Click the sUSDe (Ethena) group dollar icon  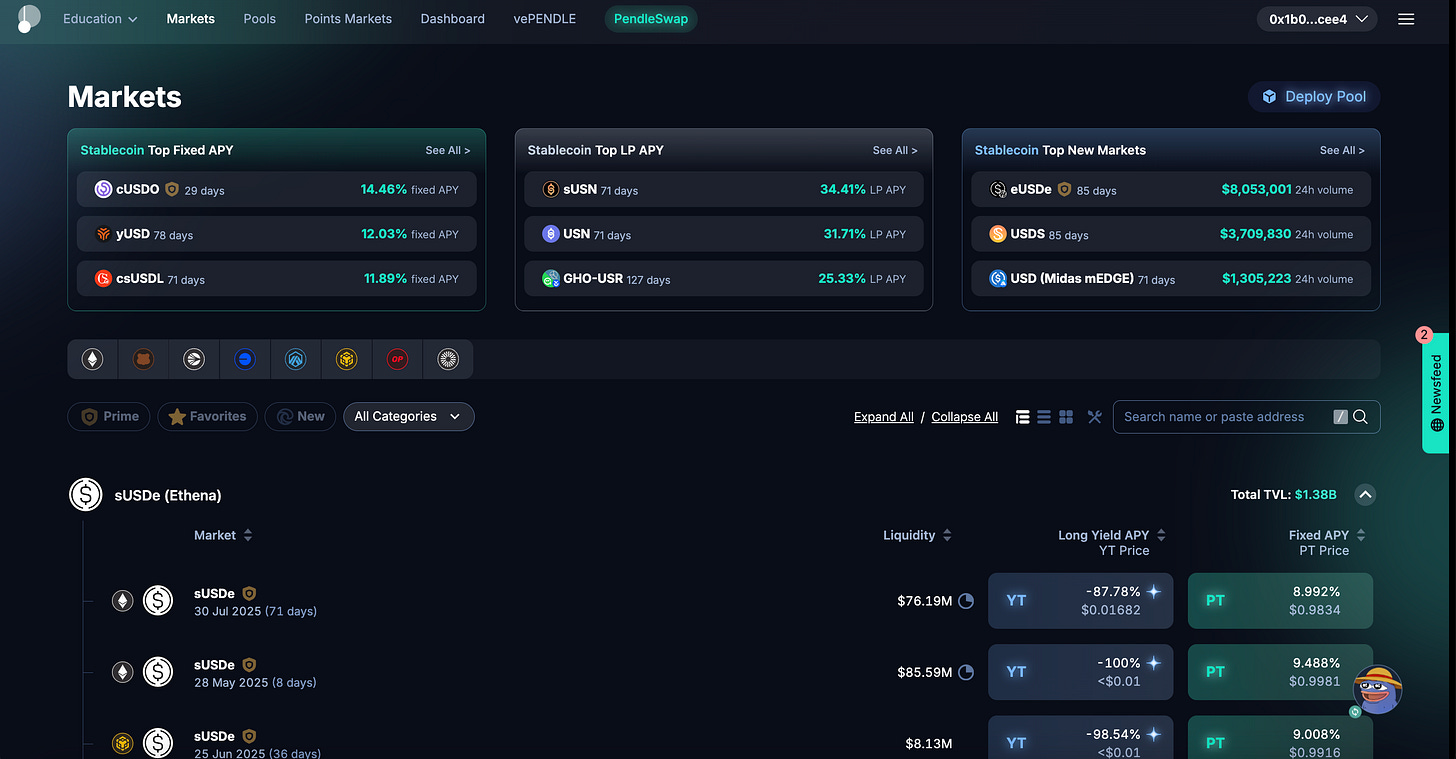(x=86, y=495)
